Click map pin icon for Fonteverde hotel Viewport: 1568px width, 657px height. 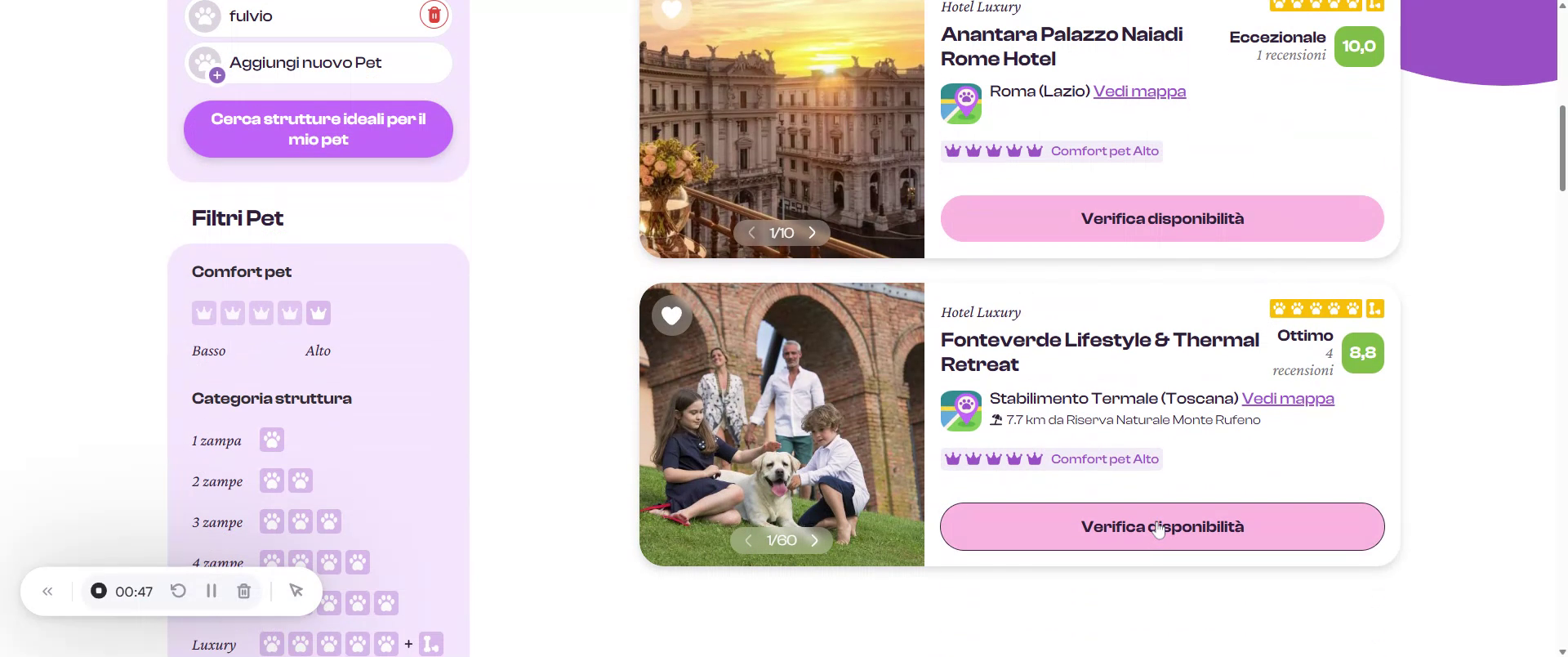[x=961, y=411]
